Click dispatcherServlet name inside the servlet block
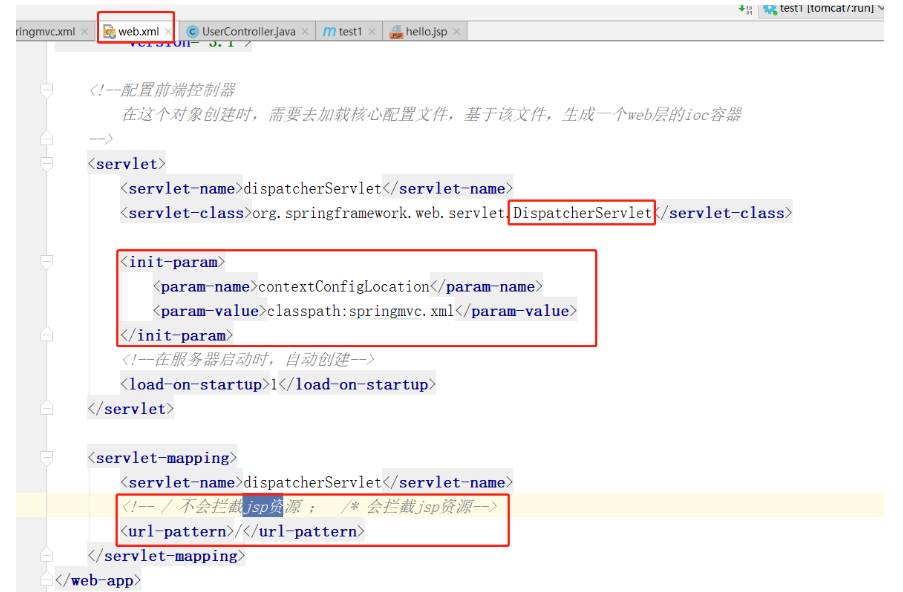The height and width of the screenshot is (592, 903). coord(313,189)
